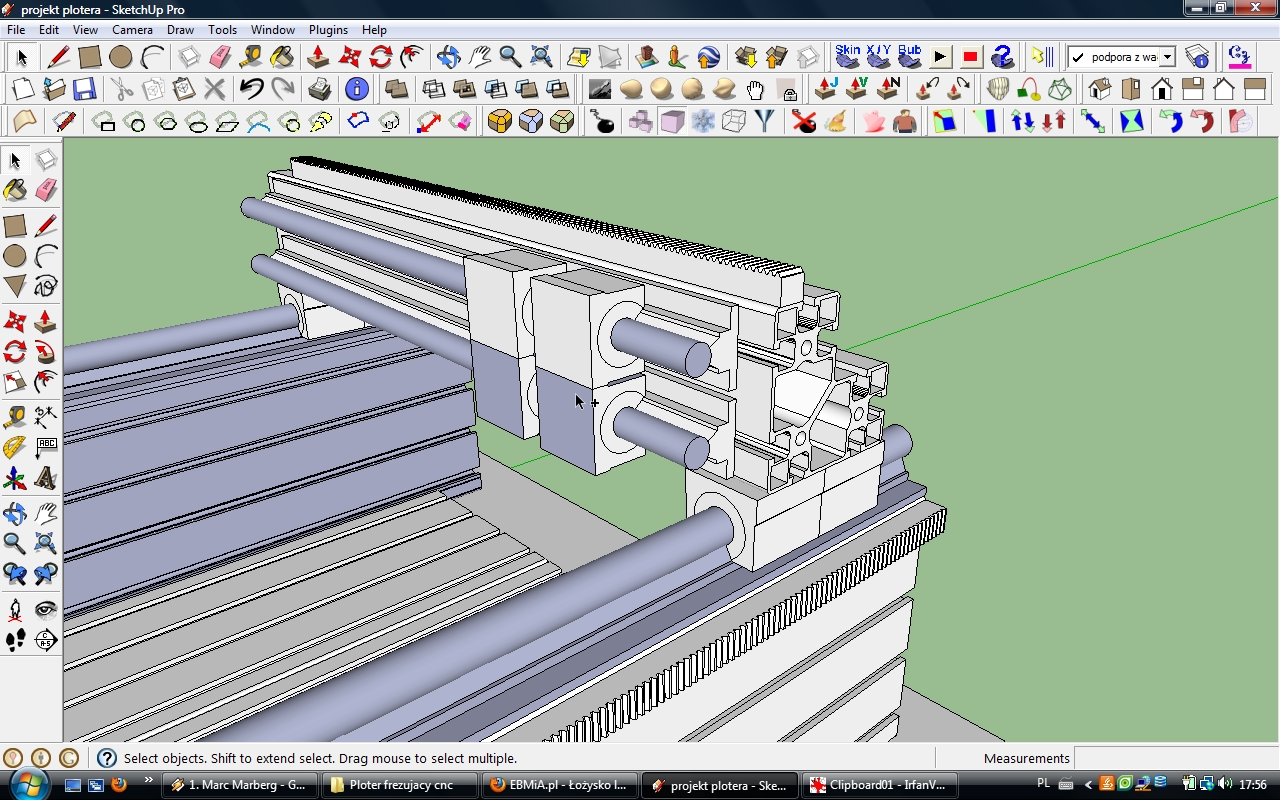Click the status bar help question icon
Screen dimensions: 1280x800
(x=106, y=758)
